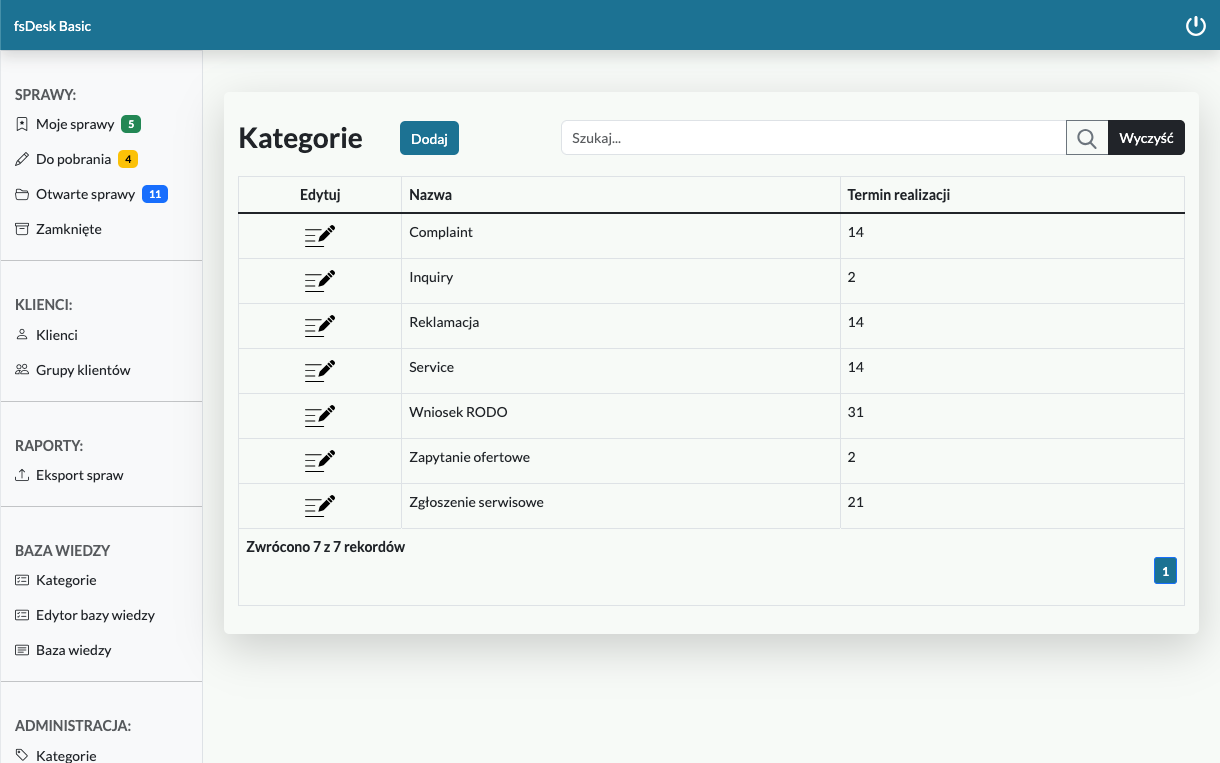
Task: Go to Do pobrania cases
Action: 73,160
